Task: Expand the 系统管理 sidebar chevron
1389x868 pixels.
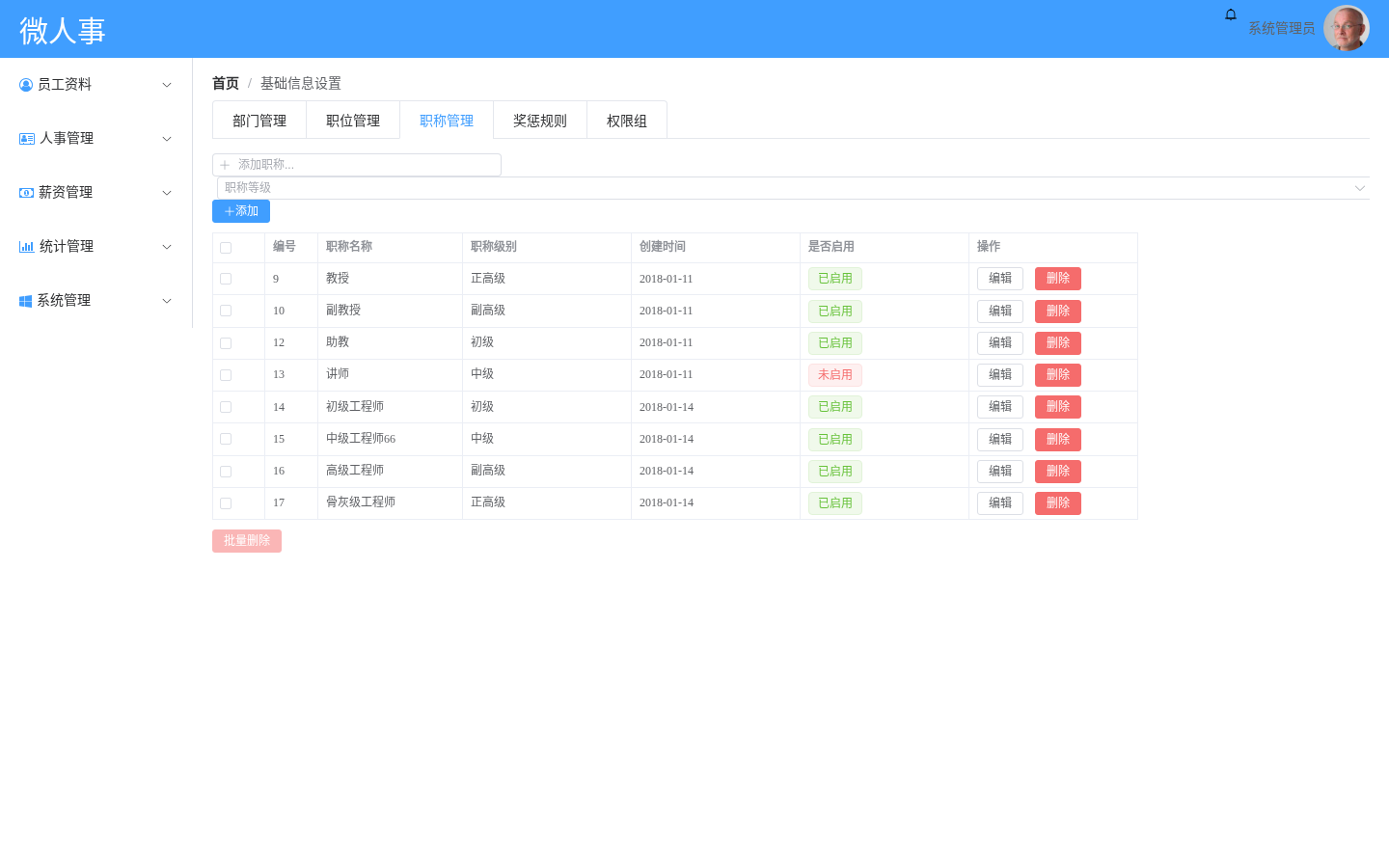Action: 167,301
